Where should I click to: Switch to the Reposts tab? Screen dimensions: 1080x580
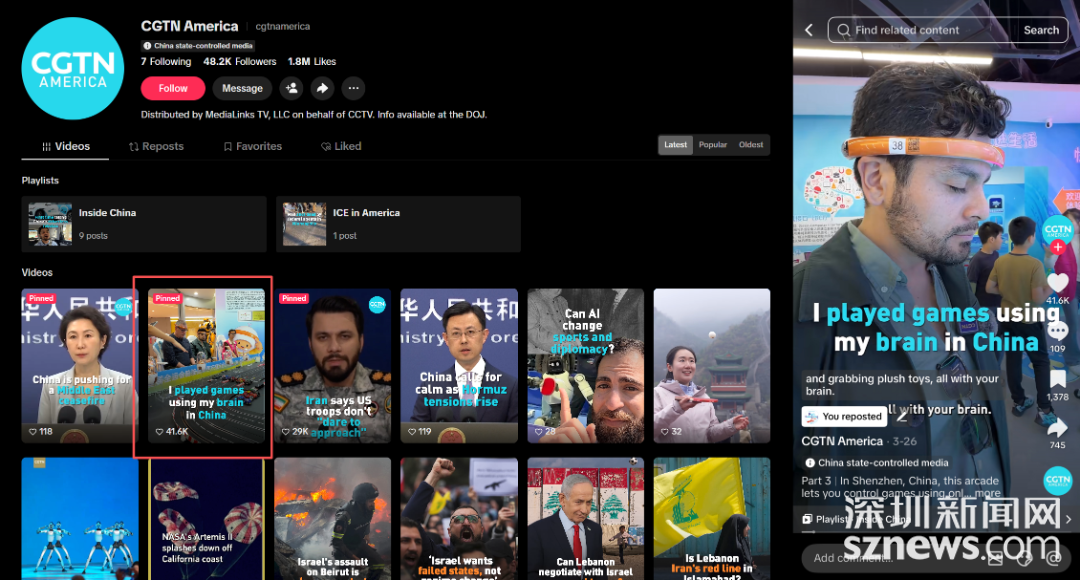(x=156, y=146)
